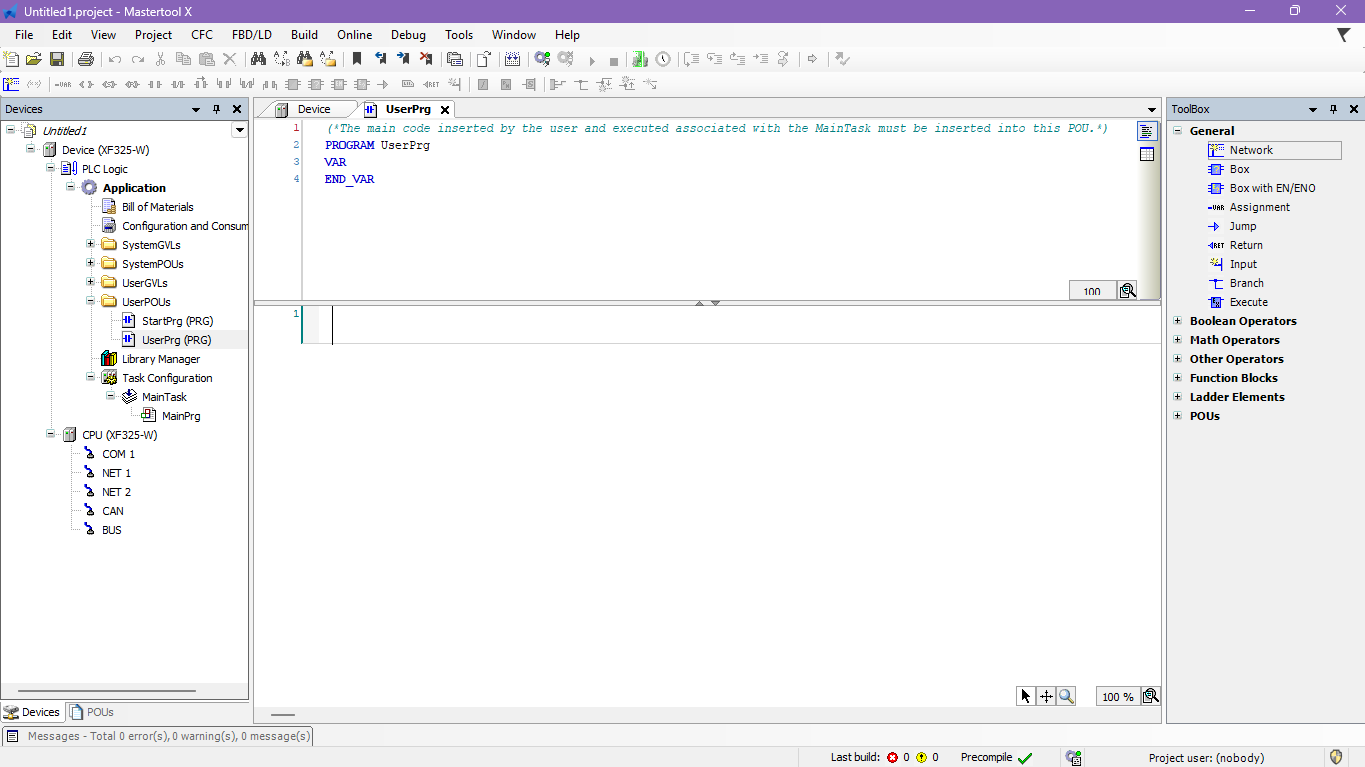Expand the SystemGVLs folder node
This screenshot has height=767, width=1365.
(91, 245)
